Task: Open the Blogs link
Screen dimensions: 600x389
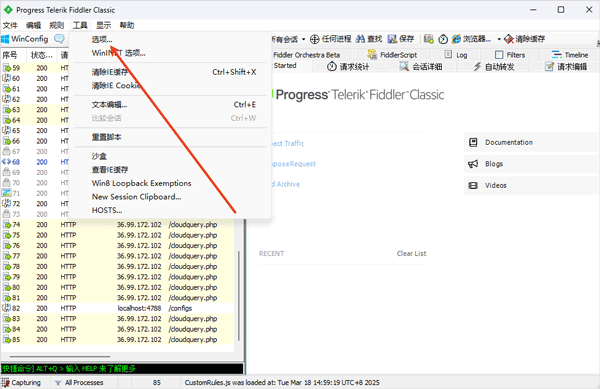Action: [494, 164]
